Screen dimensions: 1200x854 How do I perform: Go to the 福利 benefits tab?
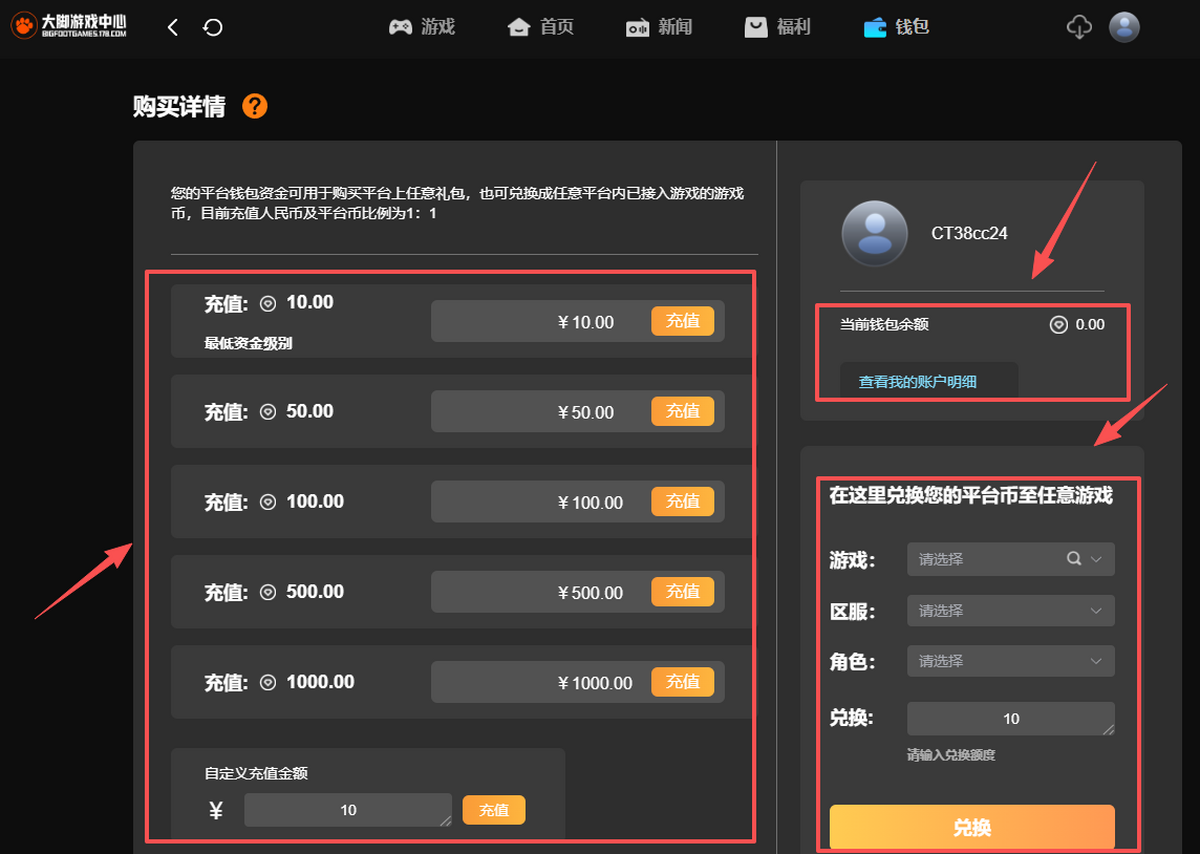(x=777, y=27)
